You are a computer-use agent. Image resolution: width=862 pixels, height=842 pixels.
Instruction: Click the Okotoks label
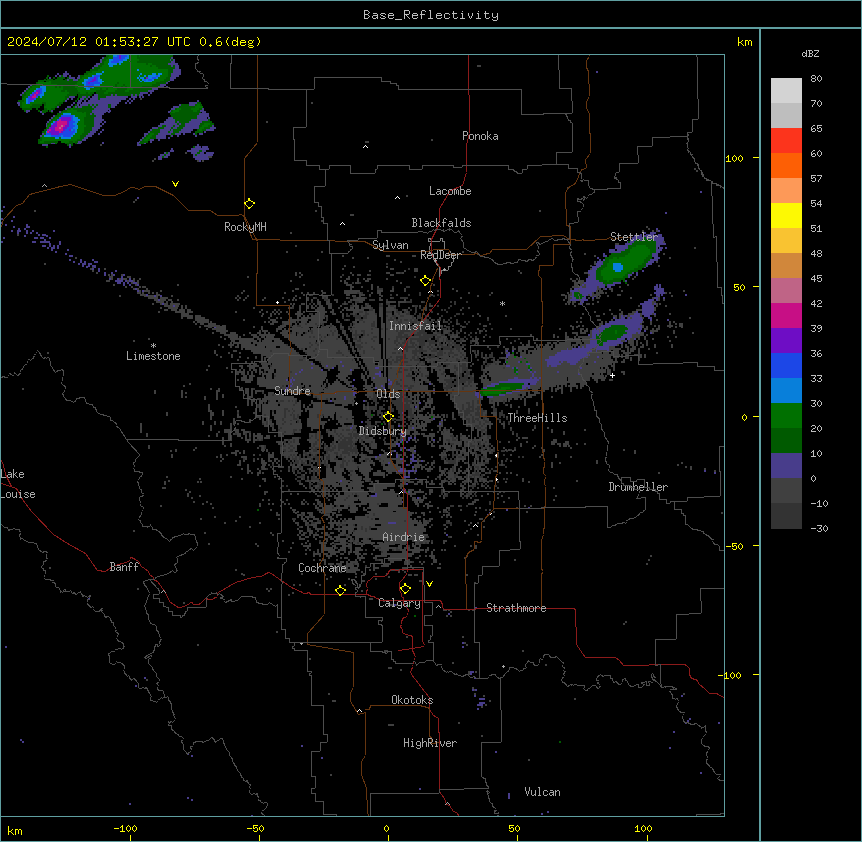click(x=412, y=700)
